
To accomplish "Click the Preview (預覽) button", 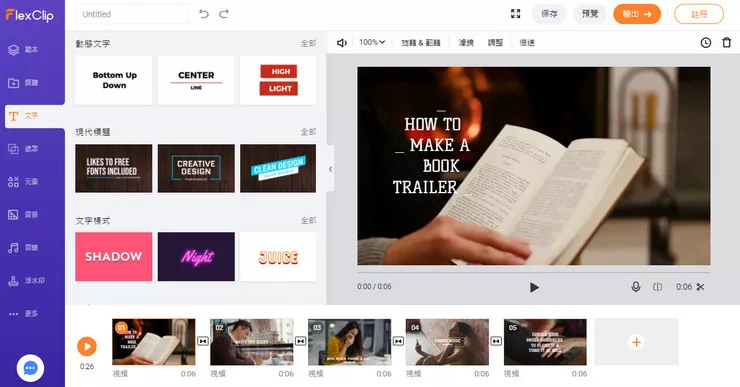I will coord(590,14).
